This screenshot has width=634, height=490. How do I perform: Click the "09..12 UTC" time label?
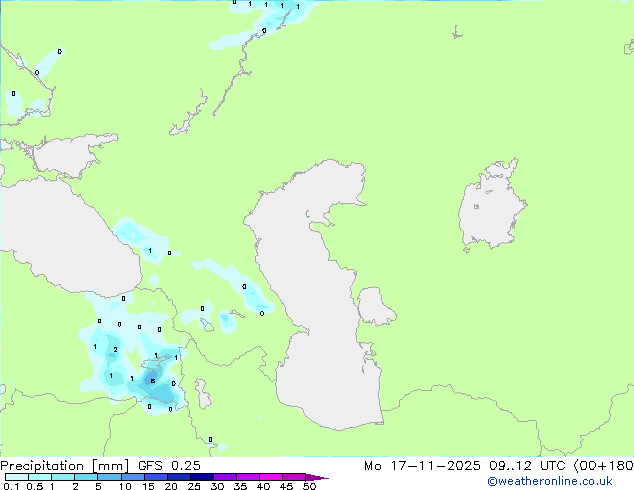527,466
